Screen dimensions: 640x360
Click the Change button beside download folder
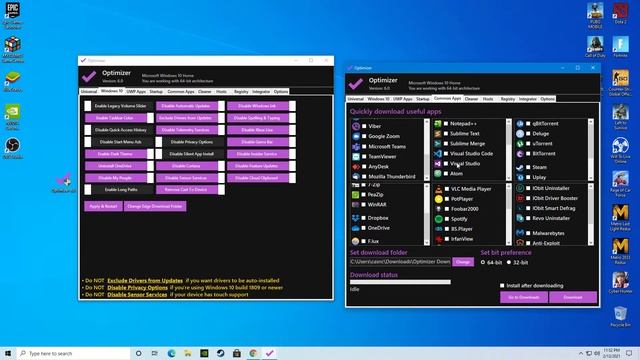[x=463, y=262]
